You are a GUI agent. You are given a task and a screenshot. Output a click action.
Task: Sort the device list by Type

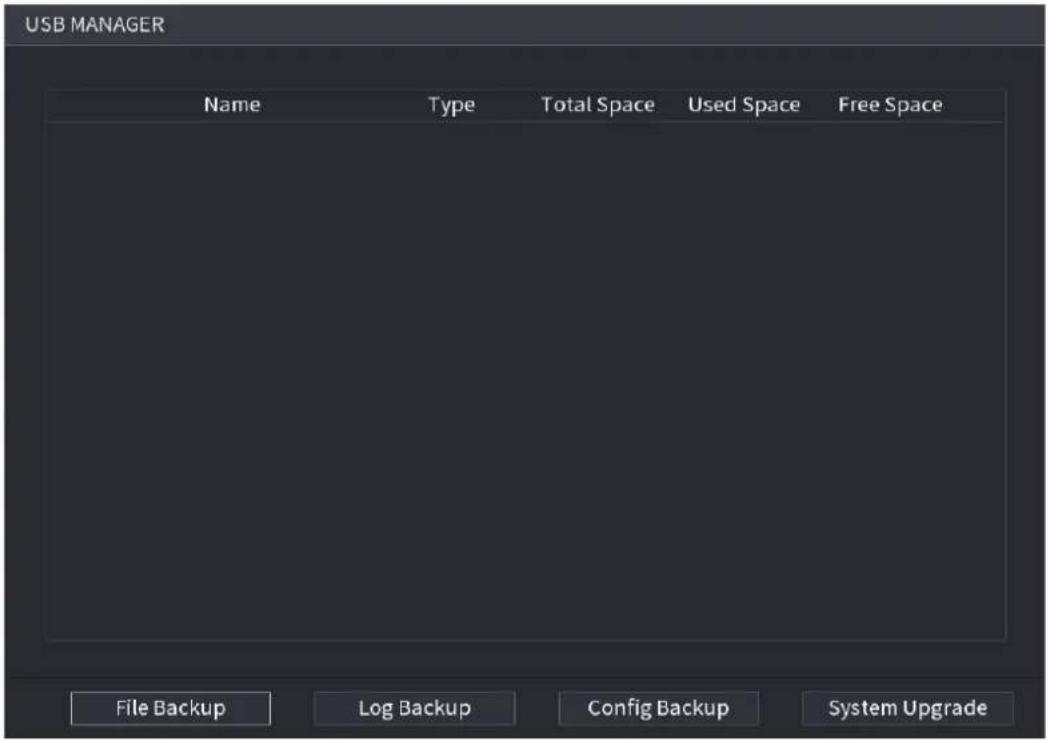[452, 105]
